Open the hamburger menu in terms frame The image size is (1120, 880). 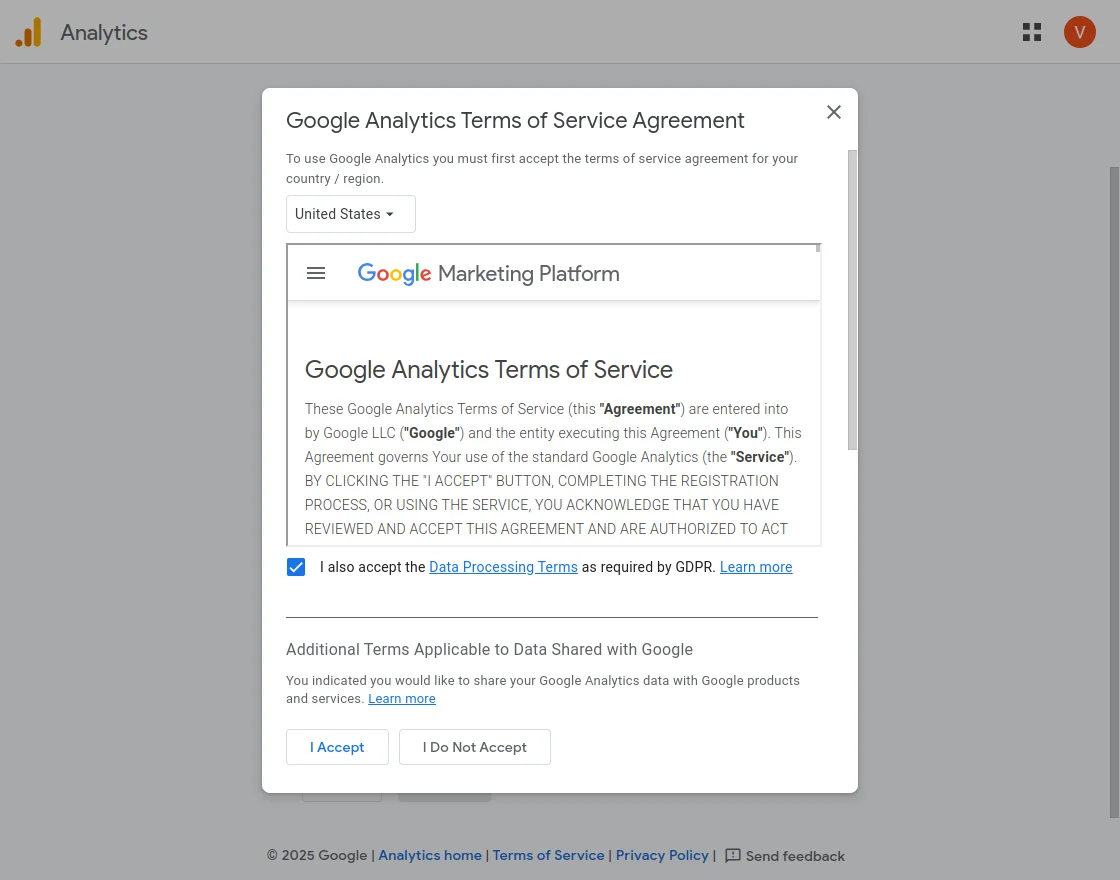coord(316,273)
